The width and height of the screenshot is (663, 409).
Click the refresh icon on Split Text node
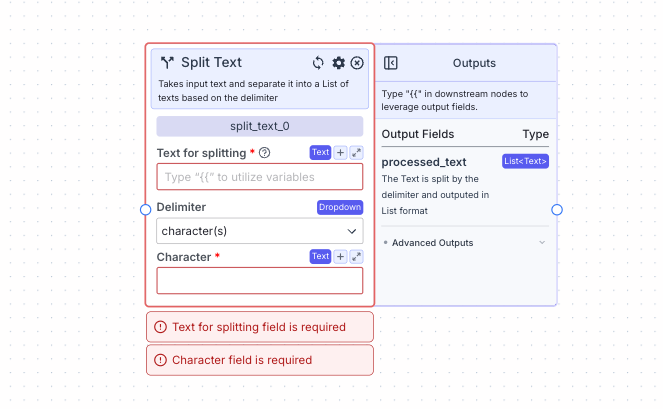pos(318,63)
